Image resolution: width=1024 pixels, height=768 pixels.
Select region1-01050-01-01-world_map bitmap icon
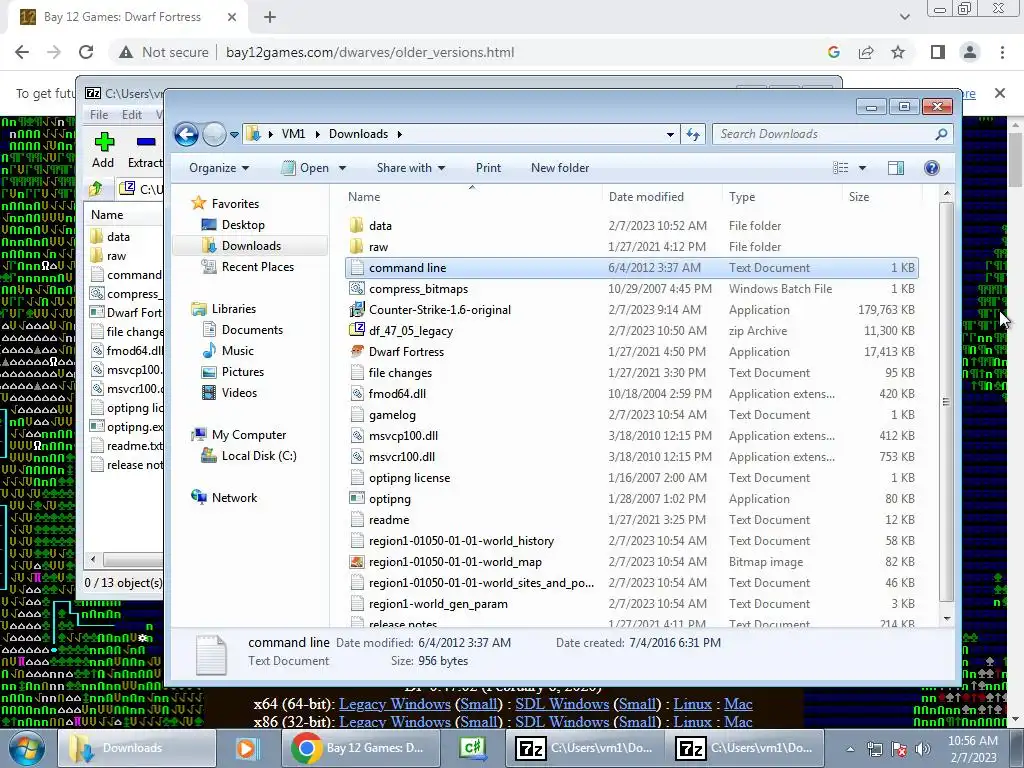pyautogui.click(x=357, y=561)
